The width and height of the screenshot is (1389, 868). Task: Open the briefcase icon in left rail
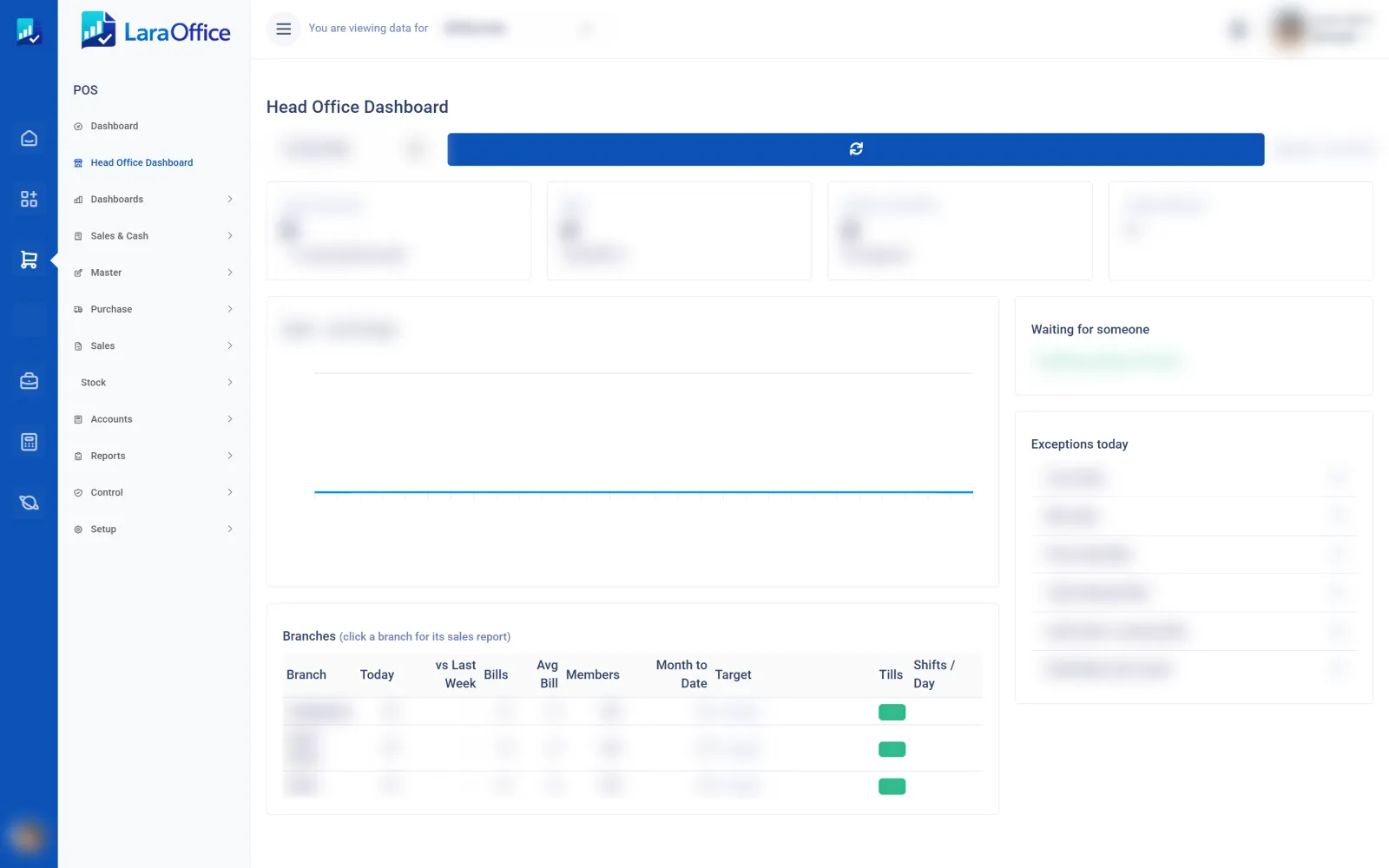[x=29, y=381]
